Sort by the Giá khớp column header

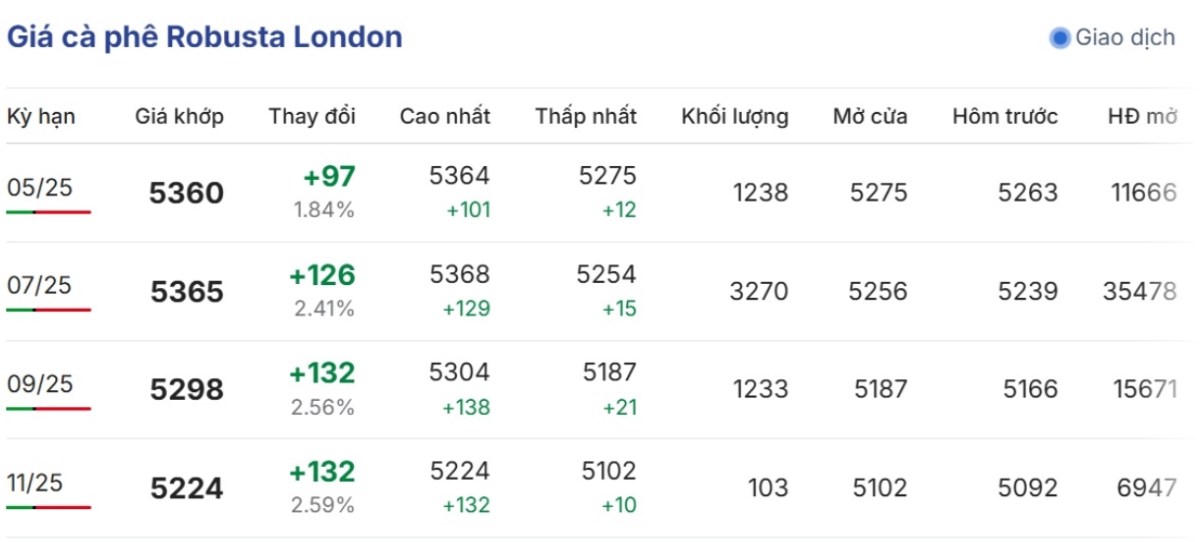(179, 116)
